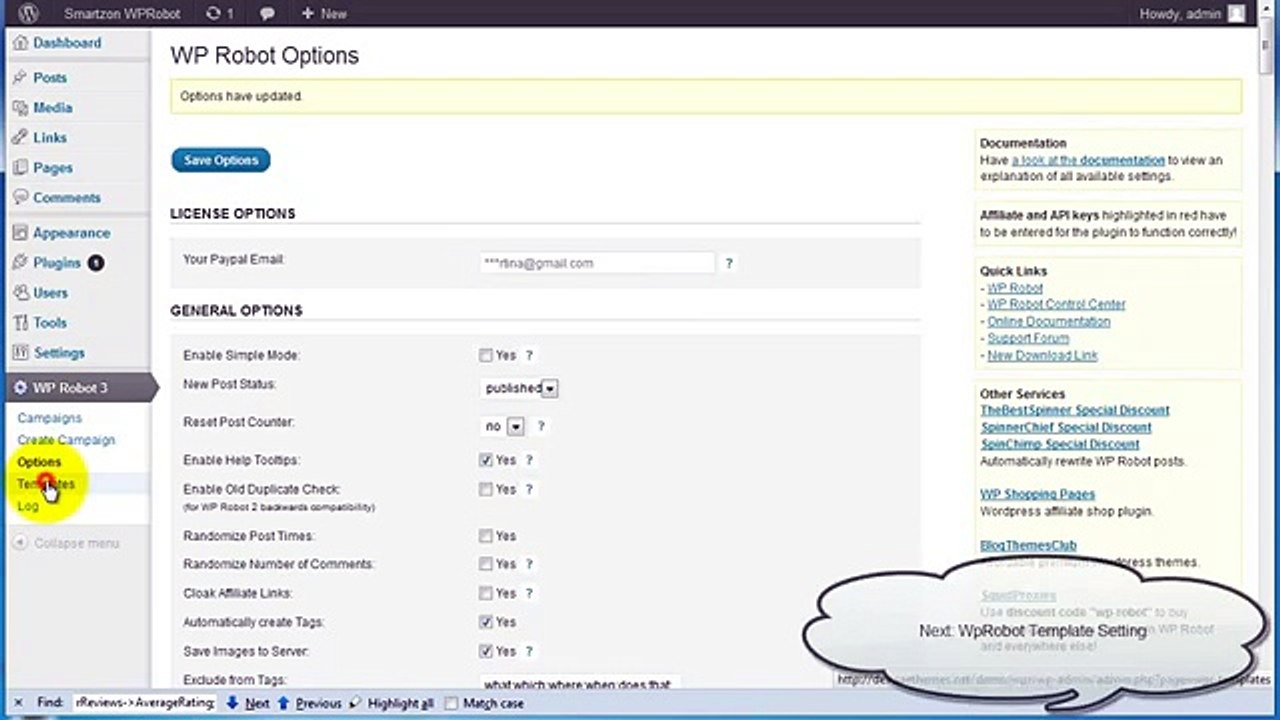Find Previous match in find bar

[311, 703]
